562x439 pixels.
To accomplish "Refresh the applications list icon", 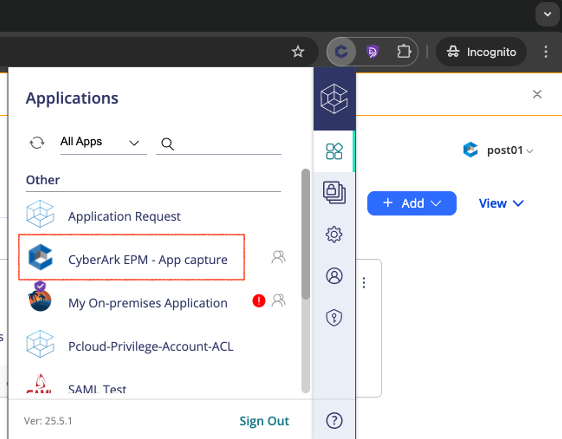I will click(x=37, y=143).
